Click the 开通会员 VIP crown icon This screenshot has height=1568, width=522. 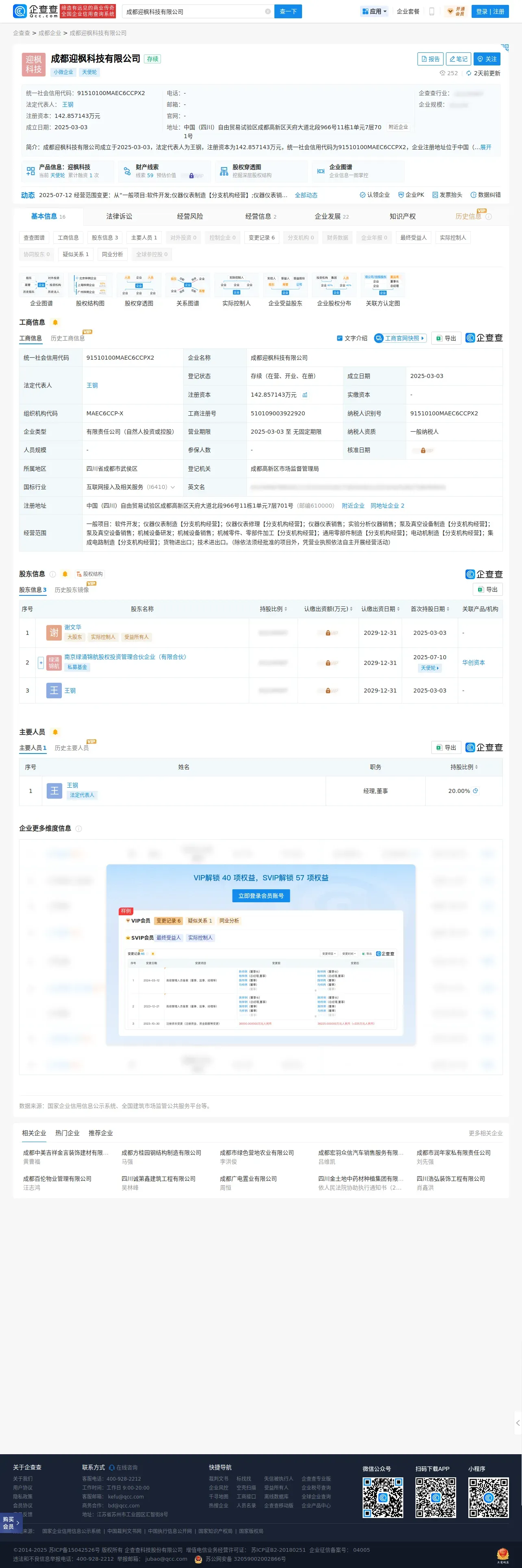(456, 11)
